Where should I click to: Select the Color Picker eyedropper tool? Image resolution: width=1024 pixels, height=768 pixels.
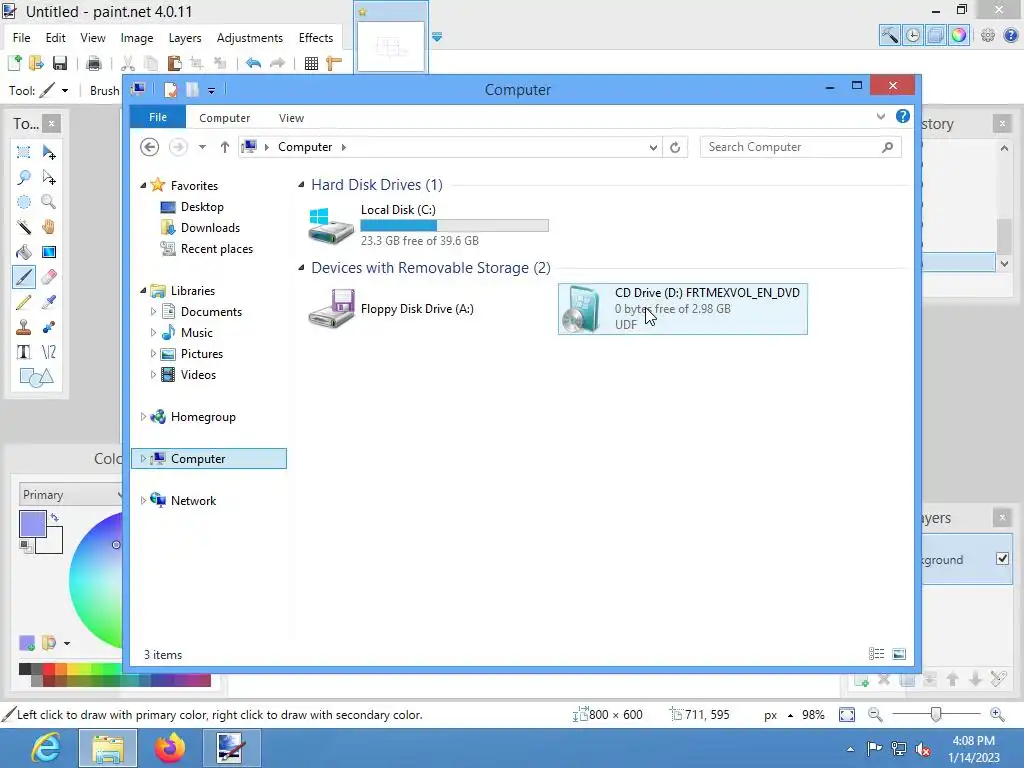coord(49,302)
